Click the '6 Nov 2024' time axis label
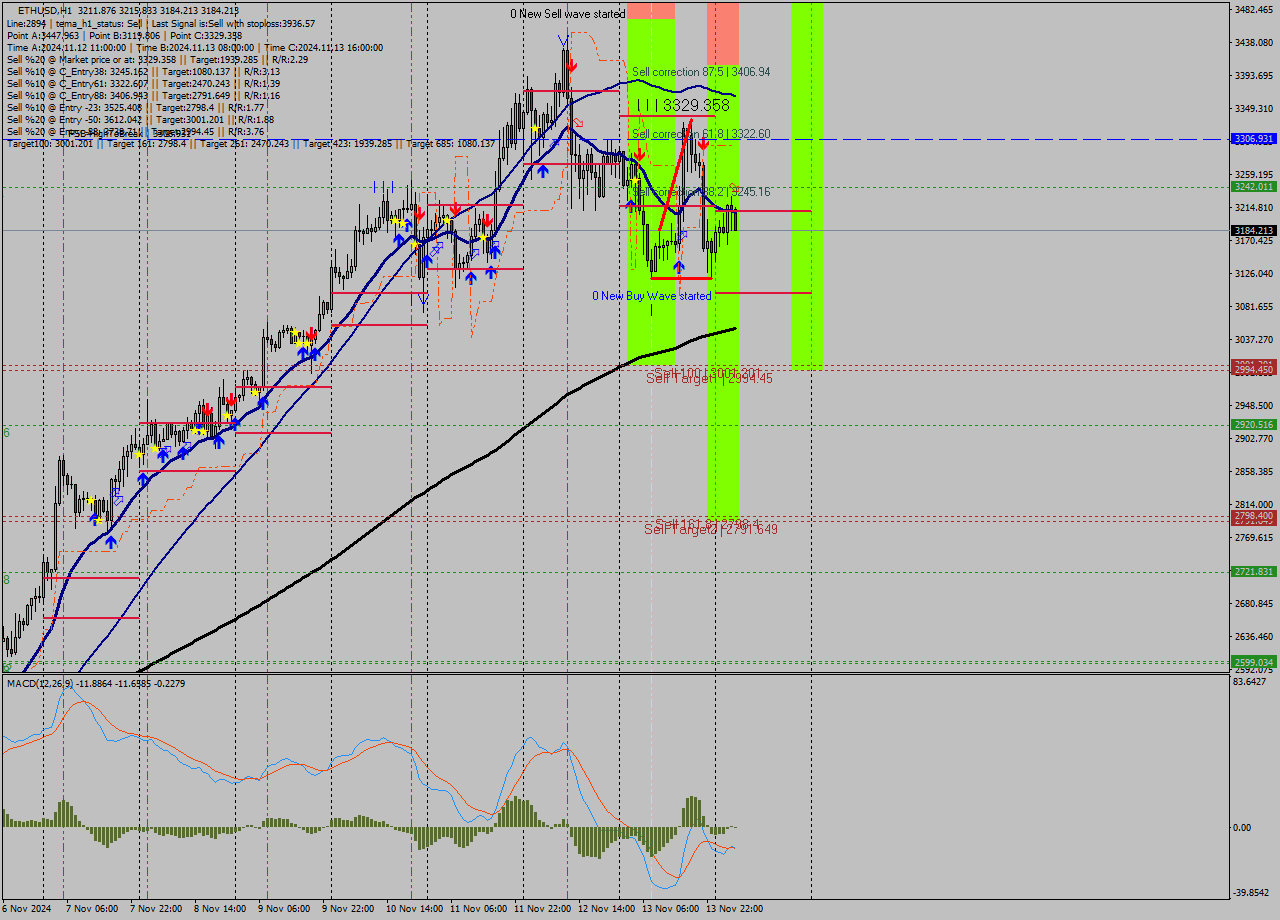 point(28,909)
